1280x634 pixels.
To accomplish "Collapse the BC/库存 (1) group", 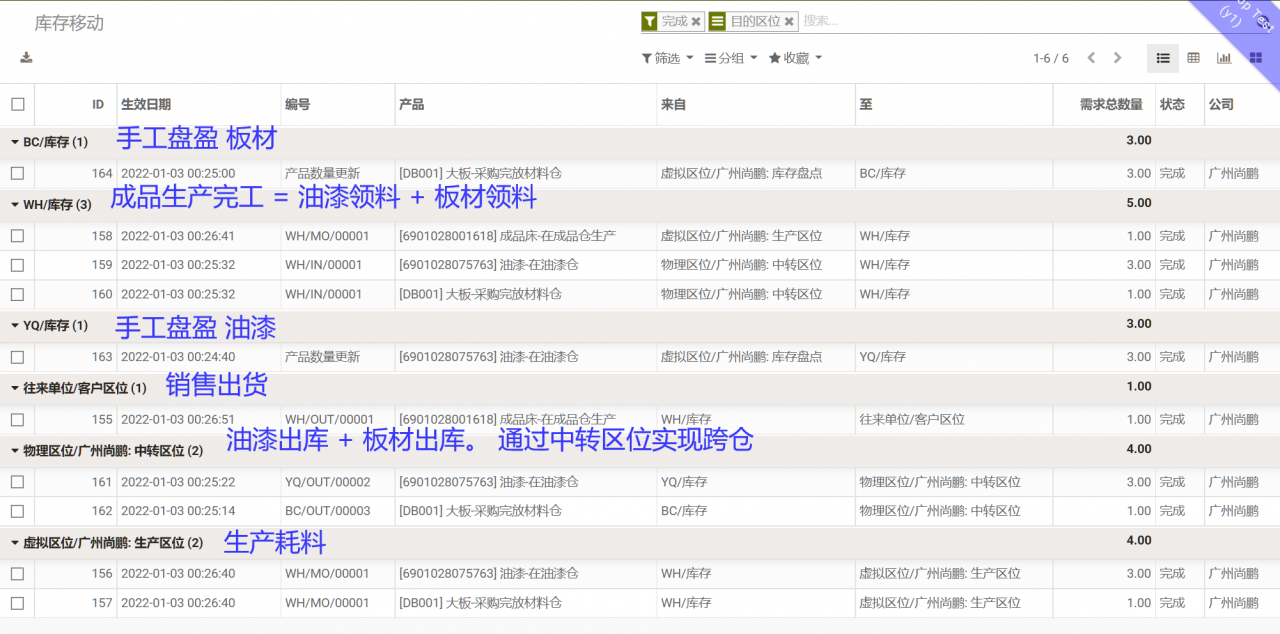I will pos(49,142).
